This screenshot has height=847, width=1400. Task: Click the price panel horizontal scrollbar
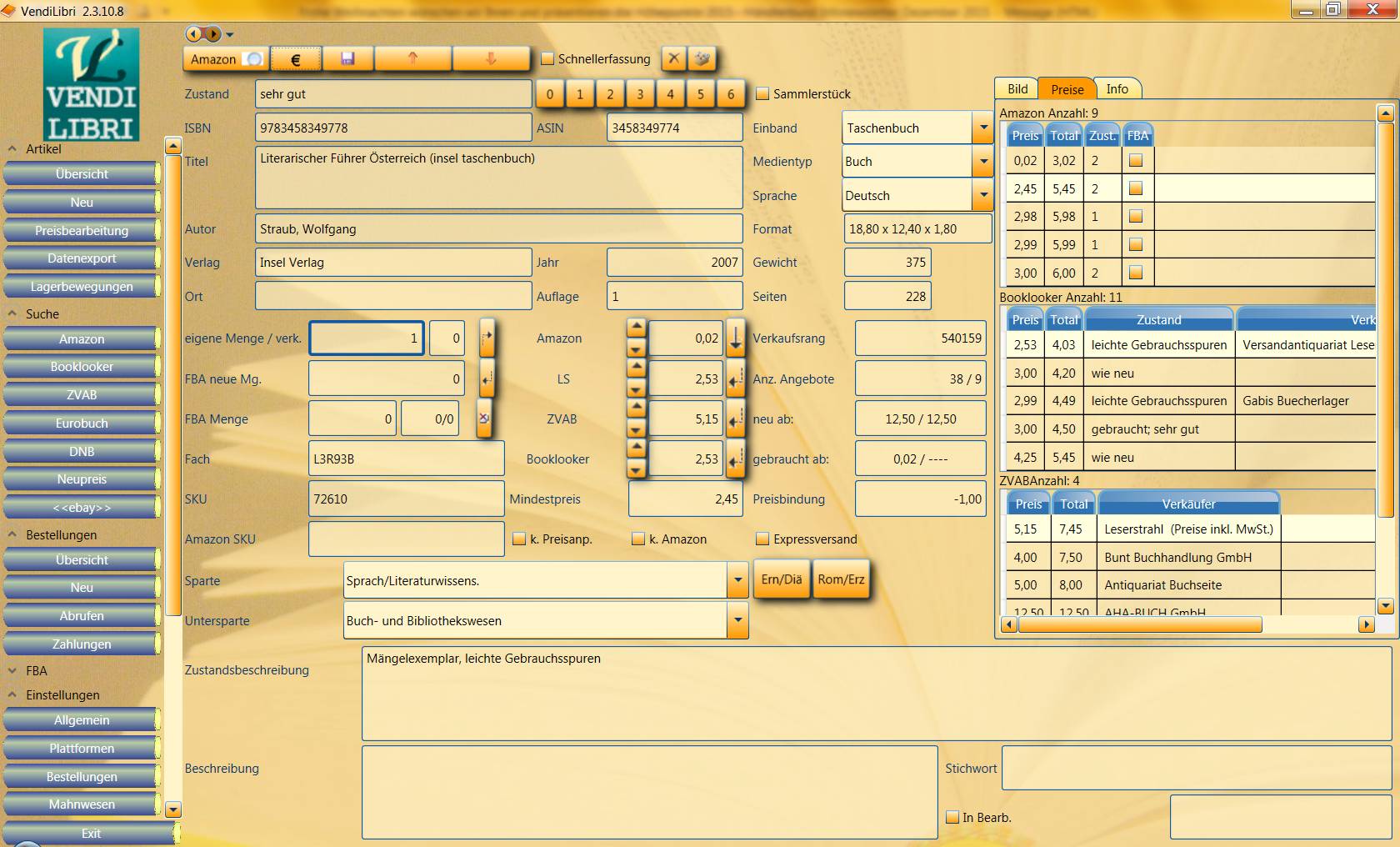[1139, 624]
